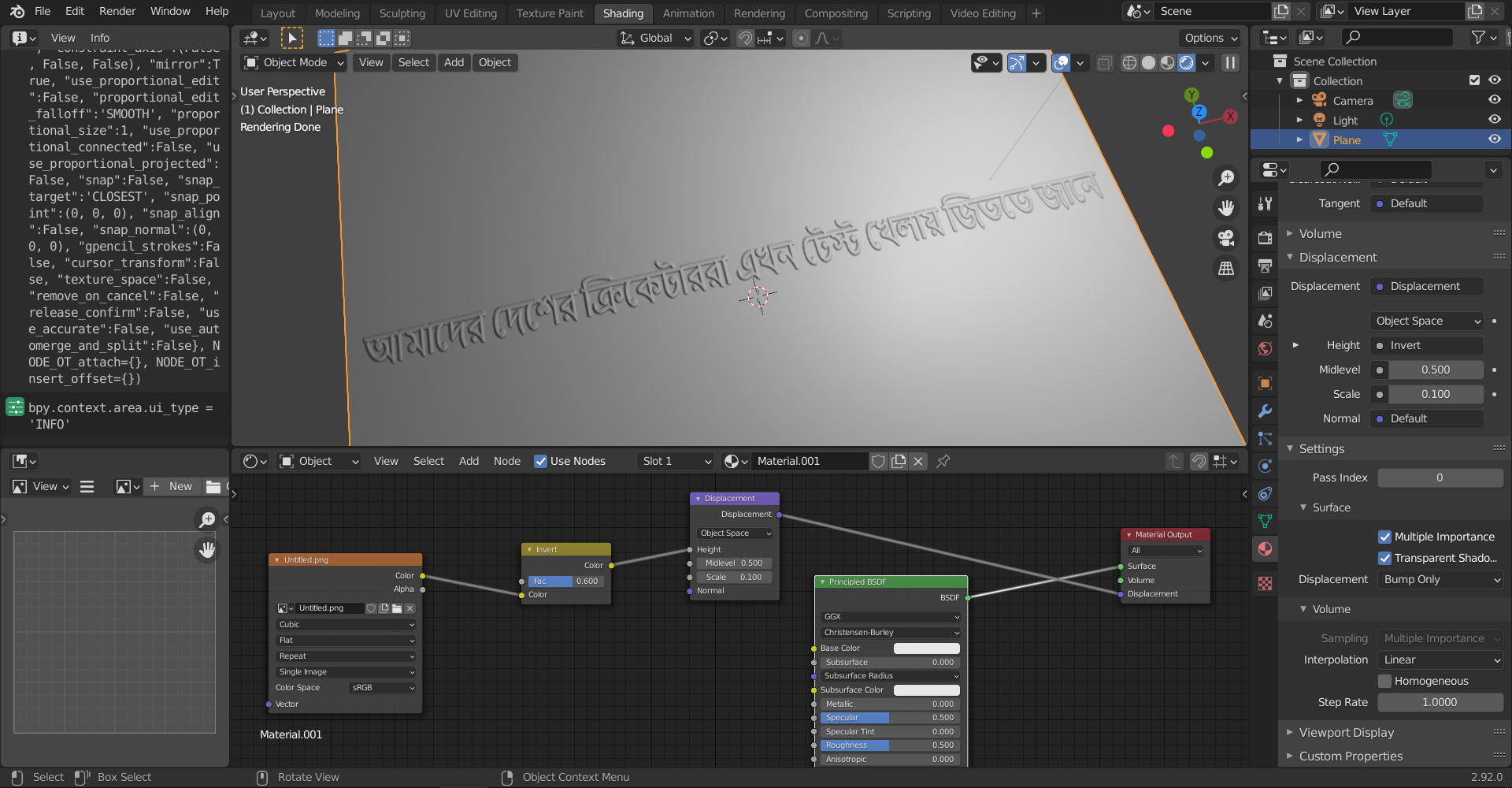This screenshot has height=788, width=1512.
Task: Click New image button in image editor
Action: (x=172, y=486)
